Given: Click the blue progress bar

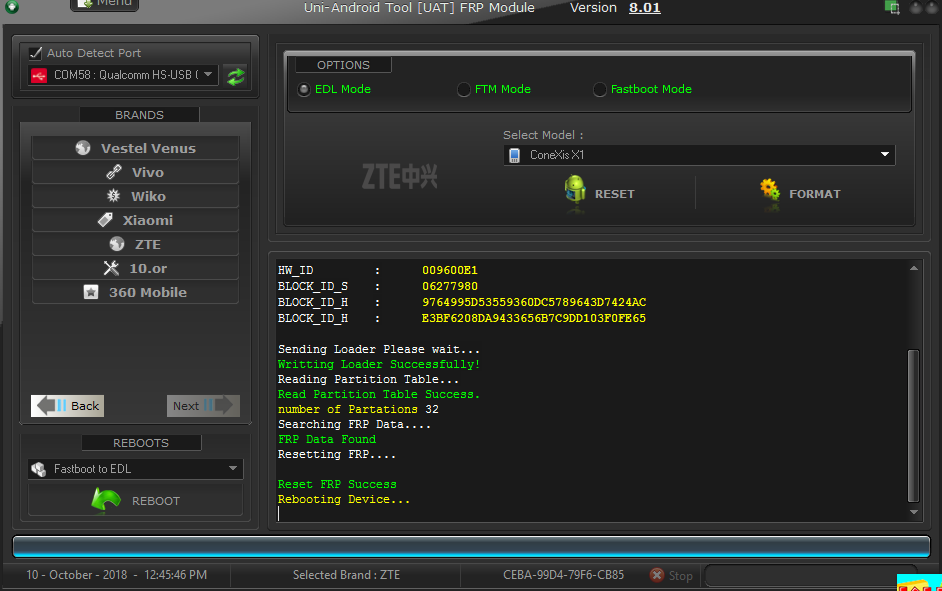Looking at the screenshot, I should [x=471, y=546].
